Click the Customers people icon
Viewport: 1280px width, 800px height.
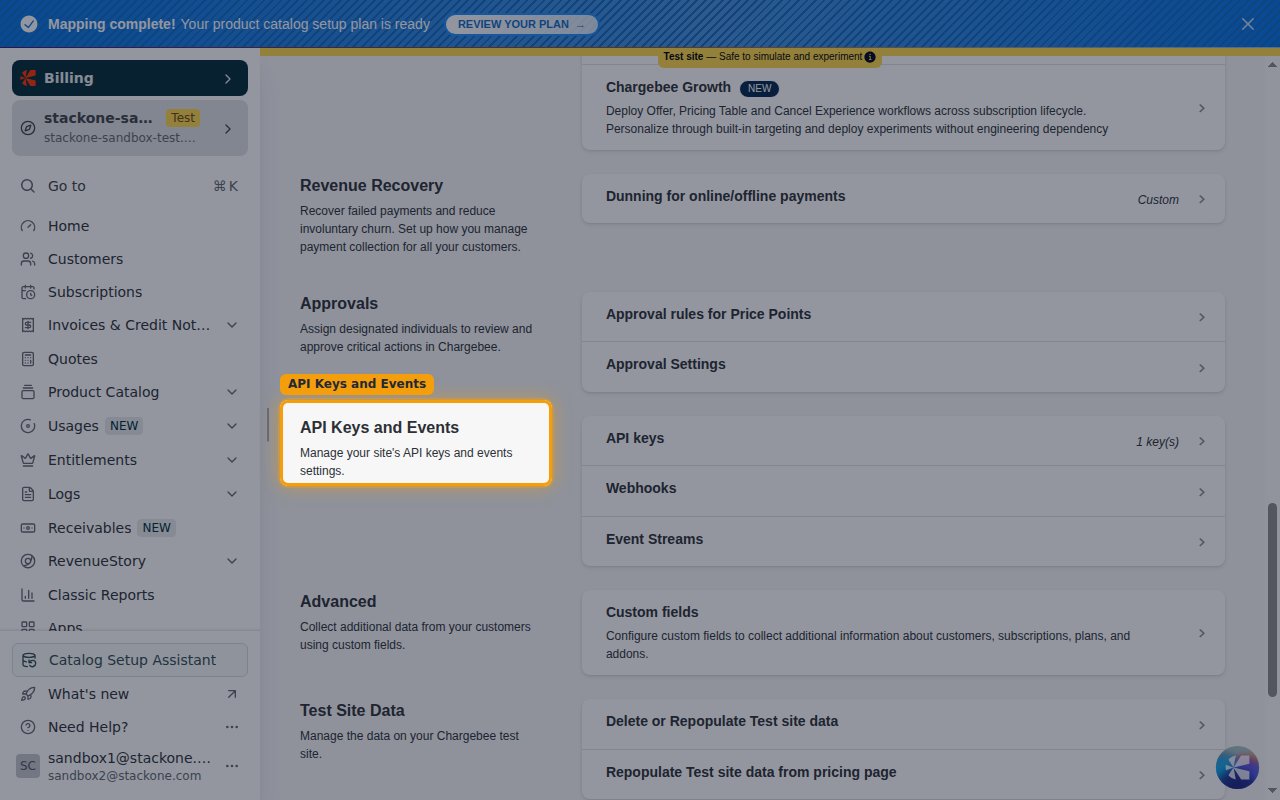pyautogui.click(x=28, y=259)
